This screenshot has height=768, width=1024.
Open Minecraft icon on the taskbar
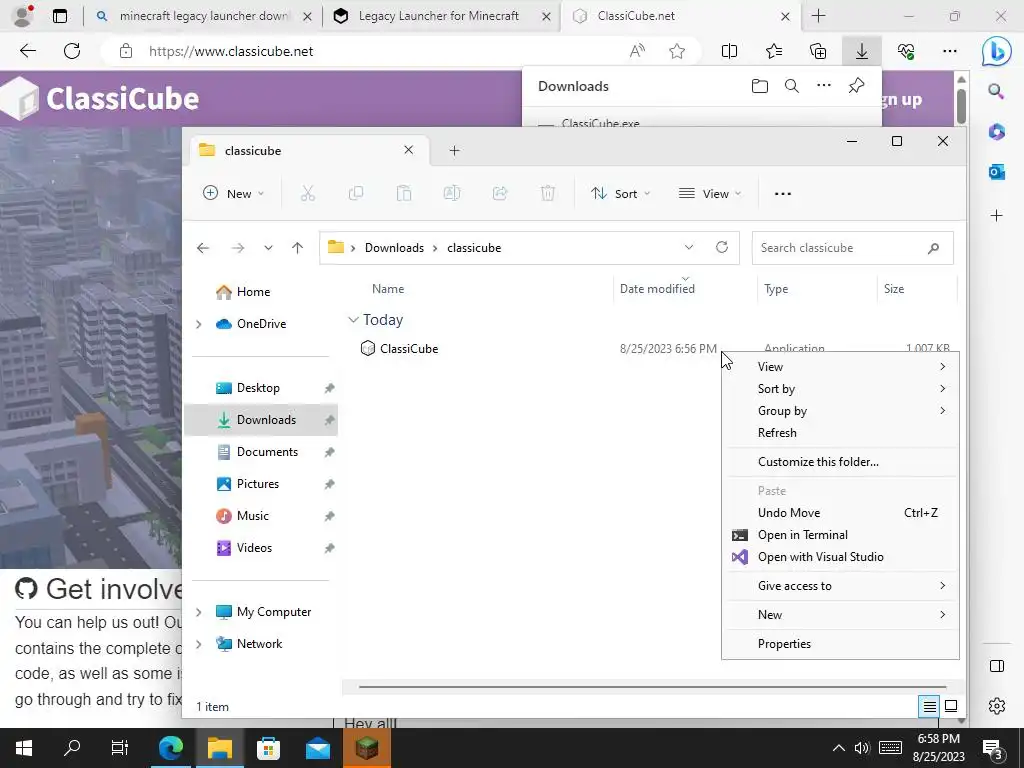point(367,748)
